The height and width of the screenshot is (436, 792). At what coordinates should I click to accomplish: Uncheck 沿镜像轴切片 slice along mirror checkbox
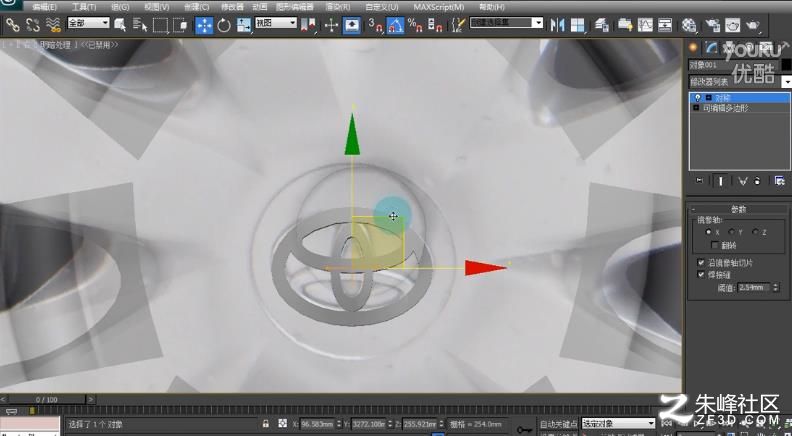[701, 263]
